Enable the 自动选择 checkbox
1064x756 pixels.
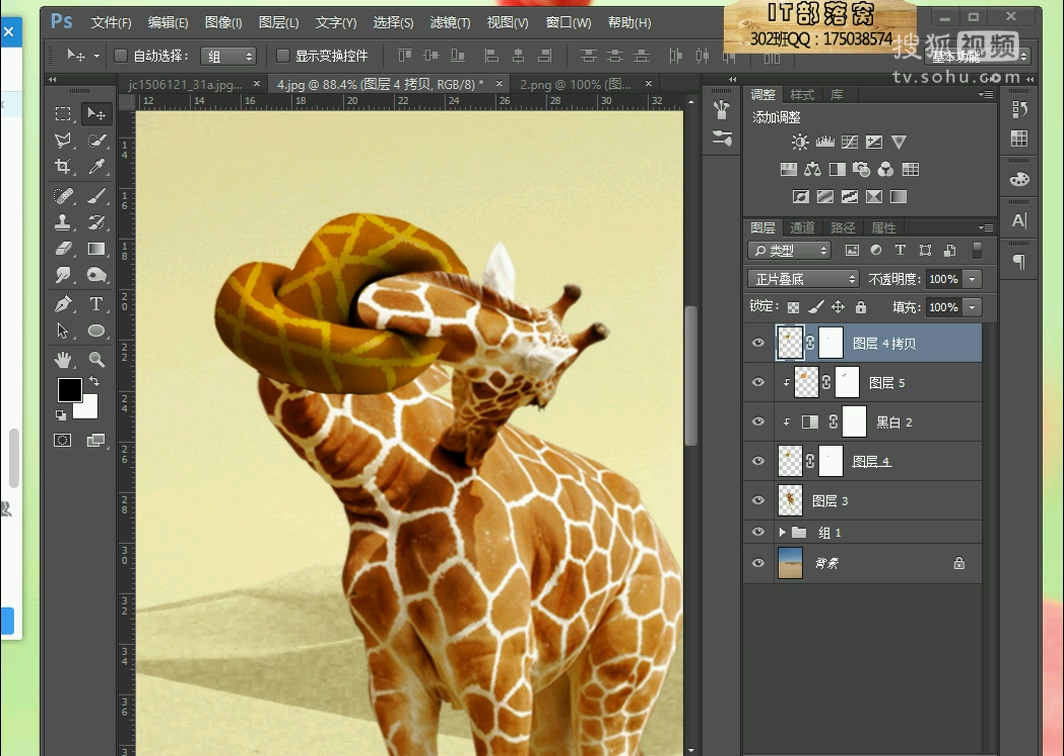pos(121,56)
